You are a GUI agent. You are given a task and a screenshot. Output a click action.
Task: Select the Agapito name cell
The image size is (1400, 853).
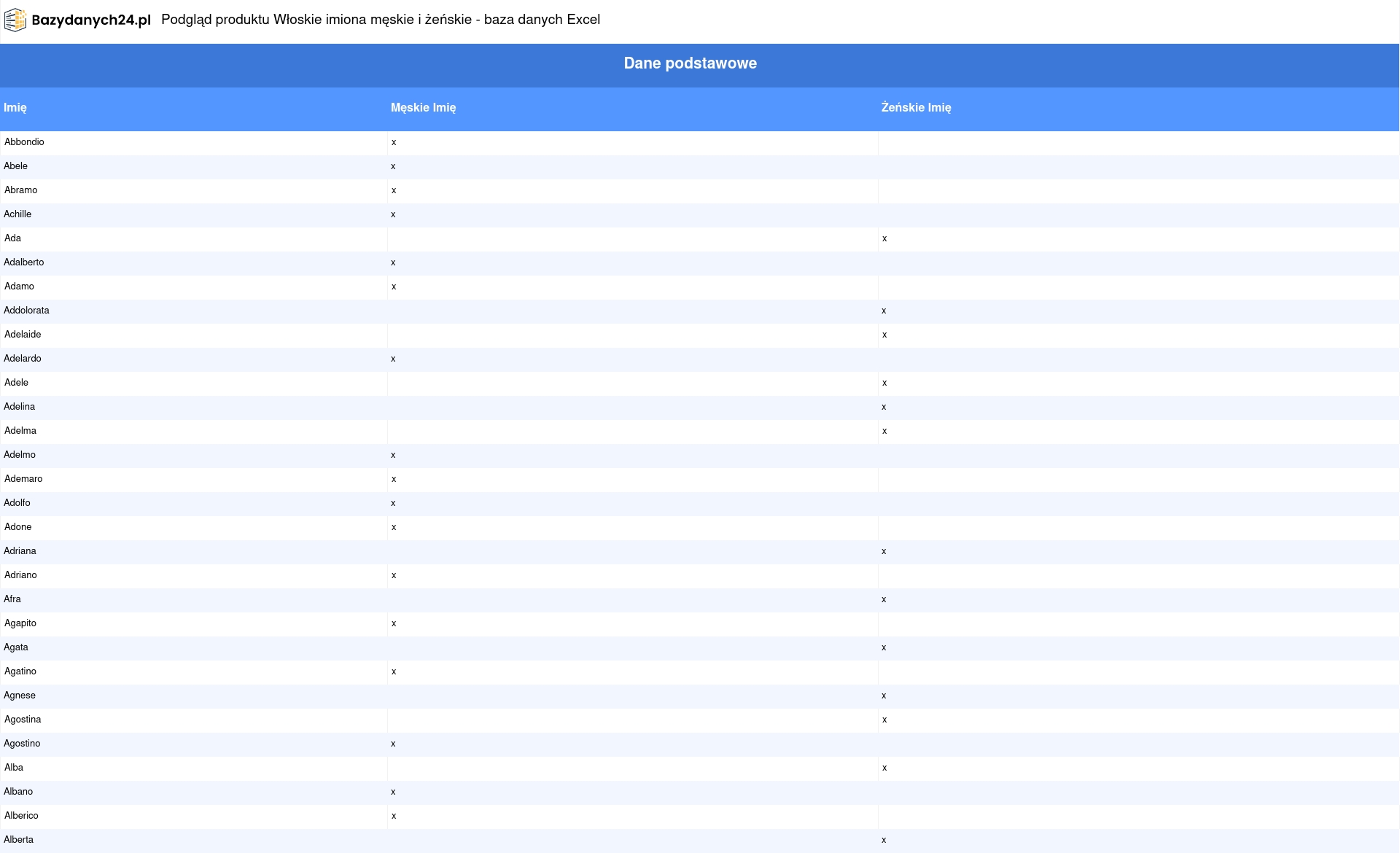pos(20,623)
